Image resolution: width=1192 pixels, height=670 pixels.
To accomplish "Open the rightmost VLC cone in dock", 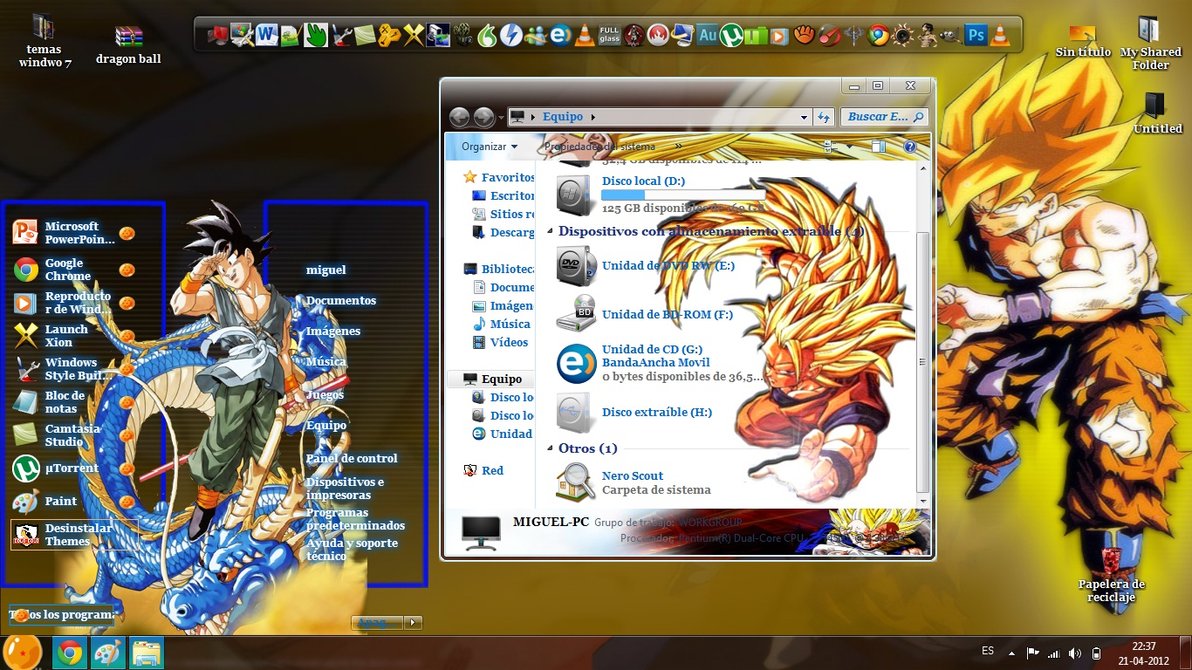I will (x=1000, y=35).
